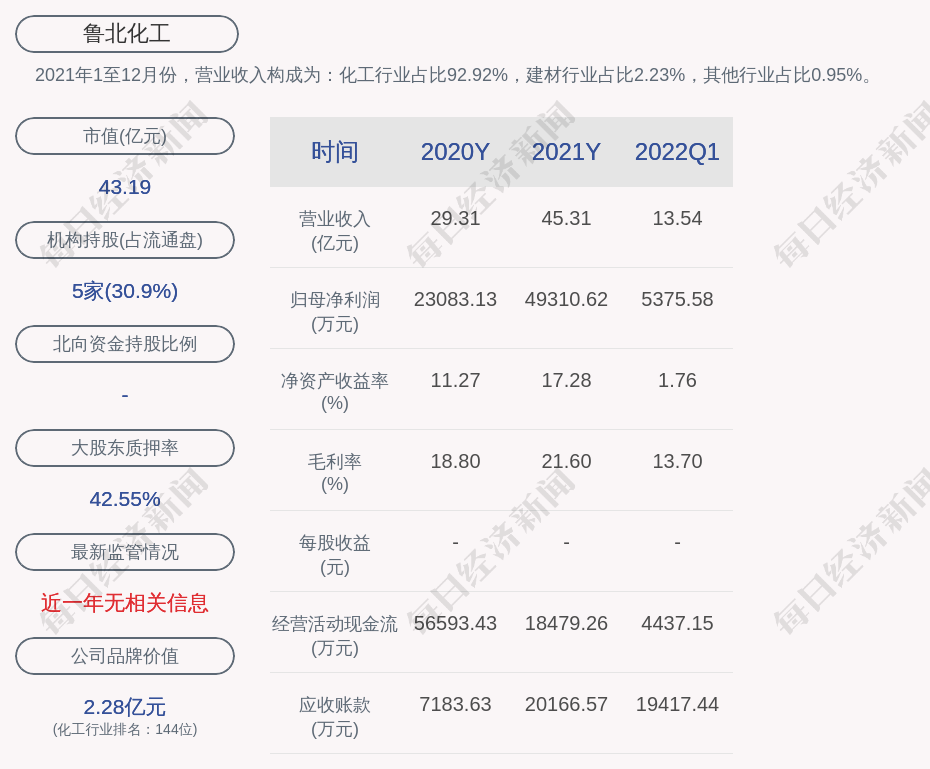Click the 归母净利润(万元) row label
Image resolution: width=930 pixels, height=769 pixels.
pyautogui.click(x=335, y=312)
